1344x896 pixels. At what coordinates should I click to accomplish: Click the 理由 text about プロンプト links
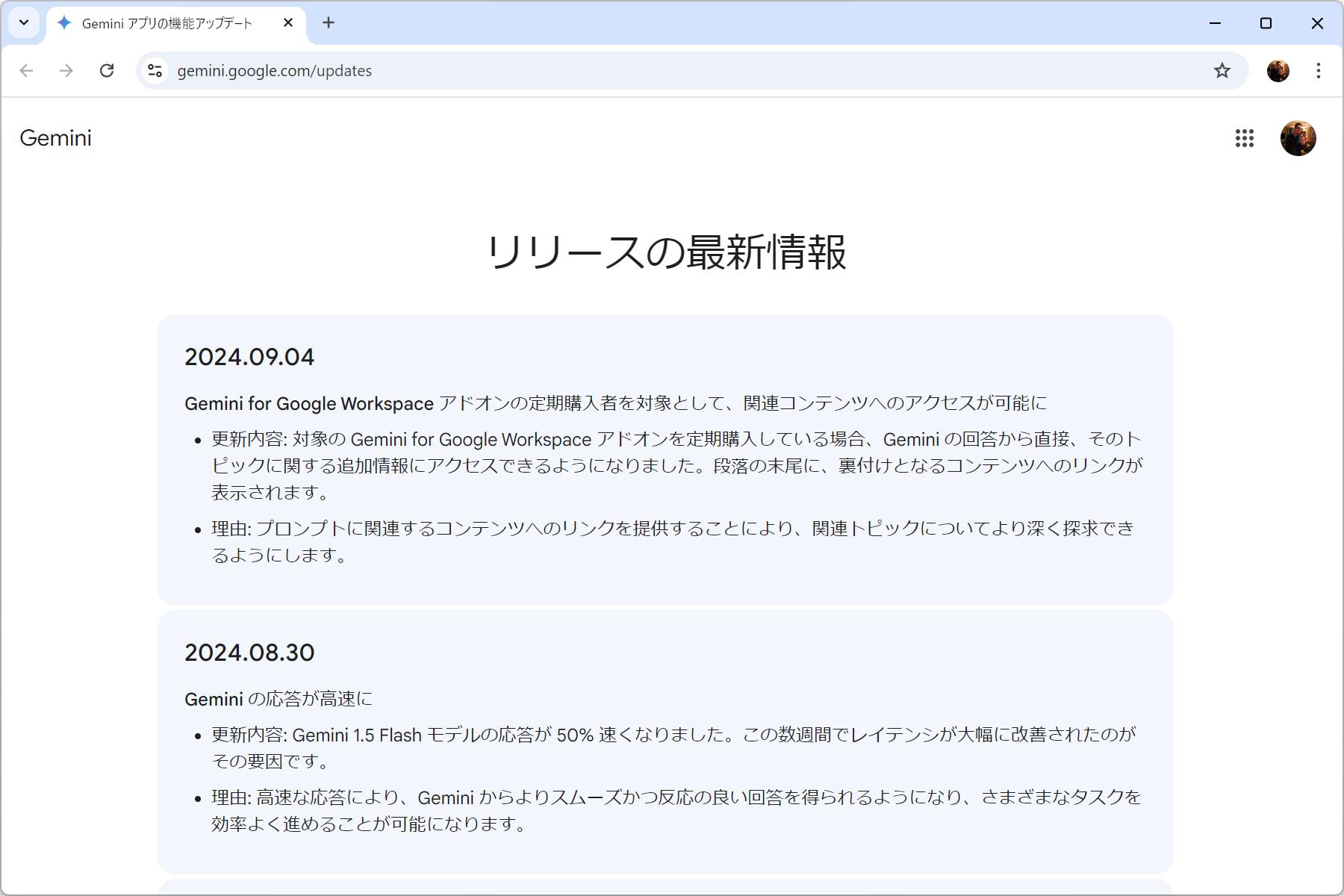(x=673, y=541)
